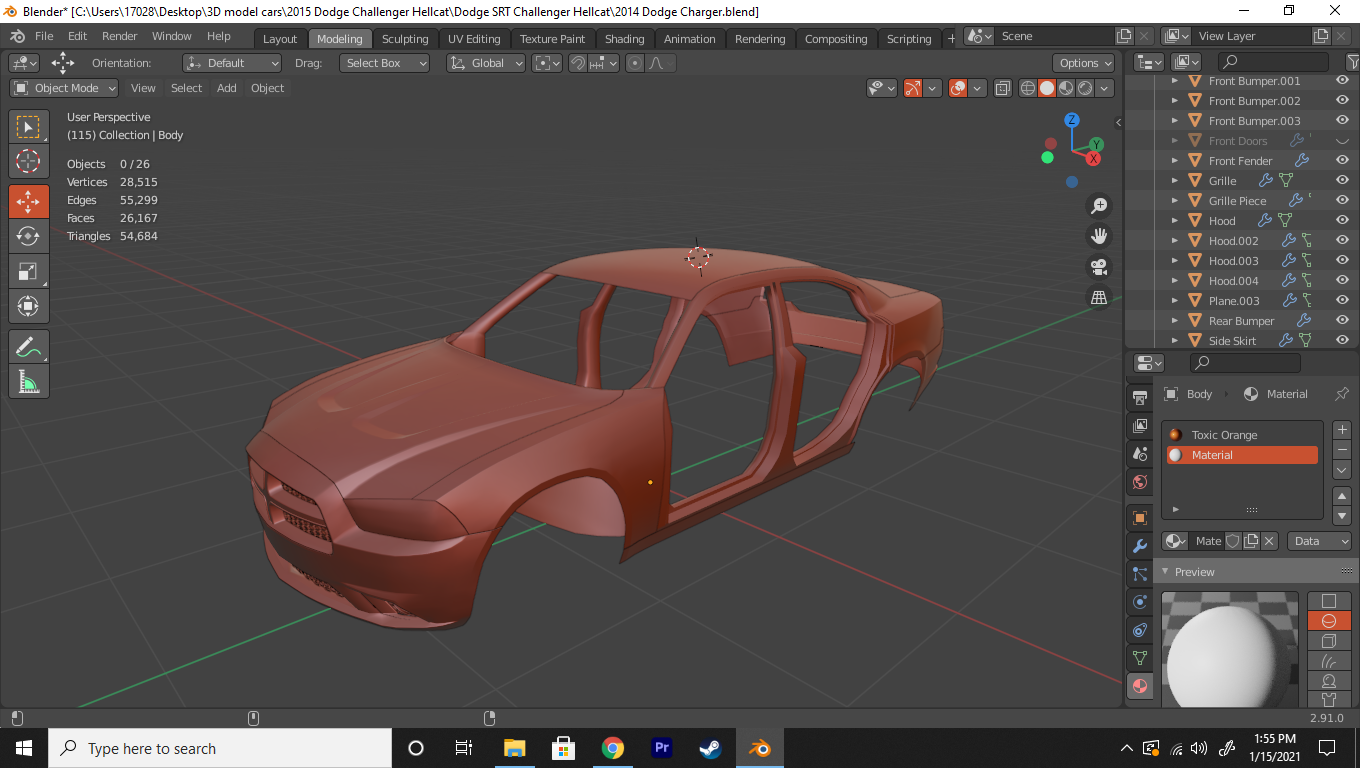Open the Orientation Default dropdown
Viewport: 1360px width, 768px height.
(232, 63)
